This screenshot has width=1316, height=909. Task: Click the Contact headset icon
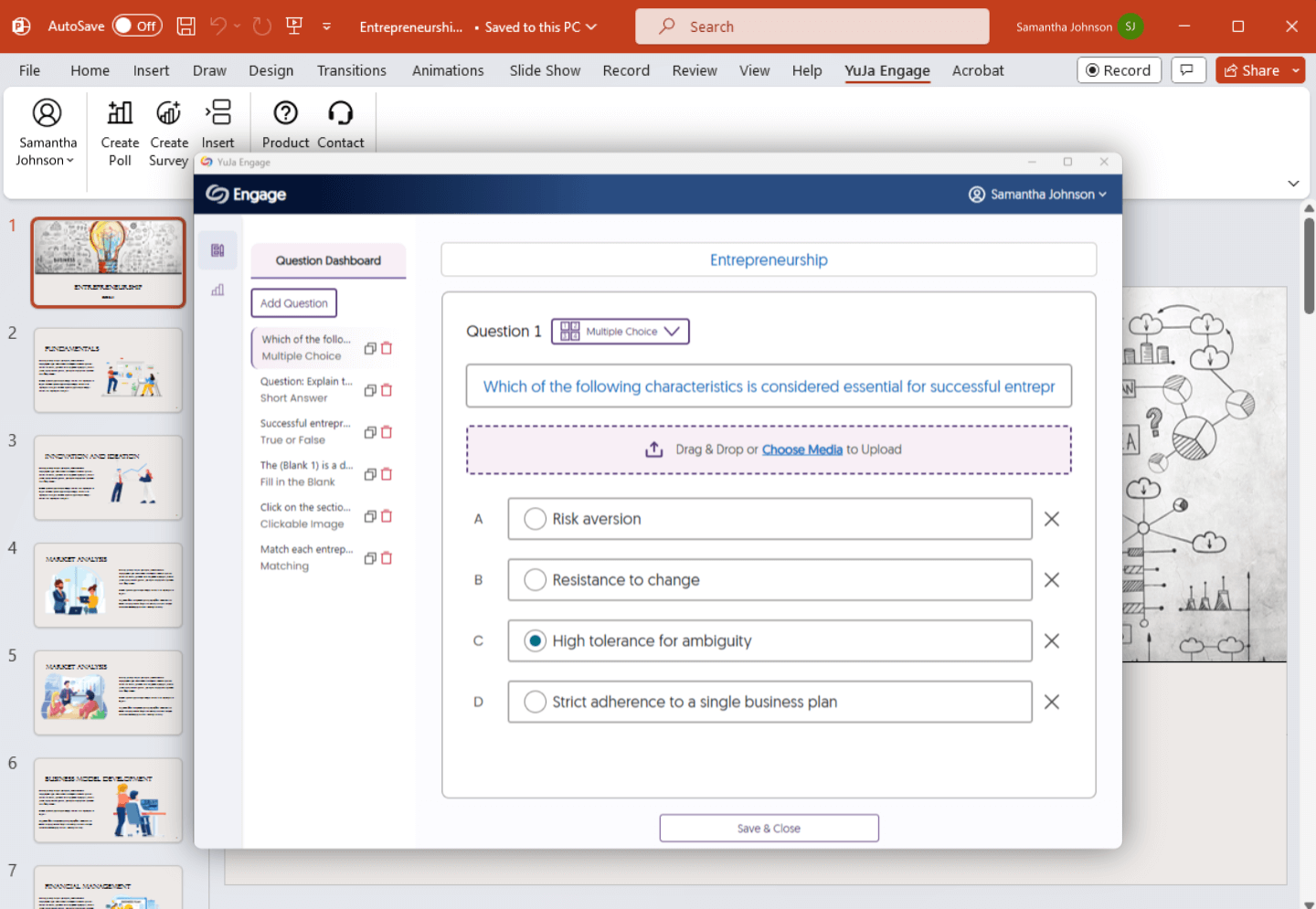340,122
